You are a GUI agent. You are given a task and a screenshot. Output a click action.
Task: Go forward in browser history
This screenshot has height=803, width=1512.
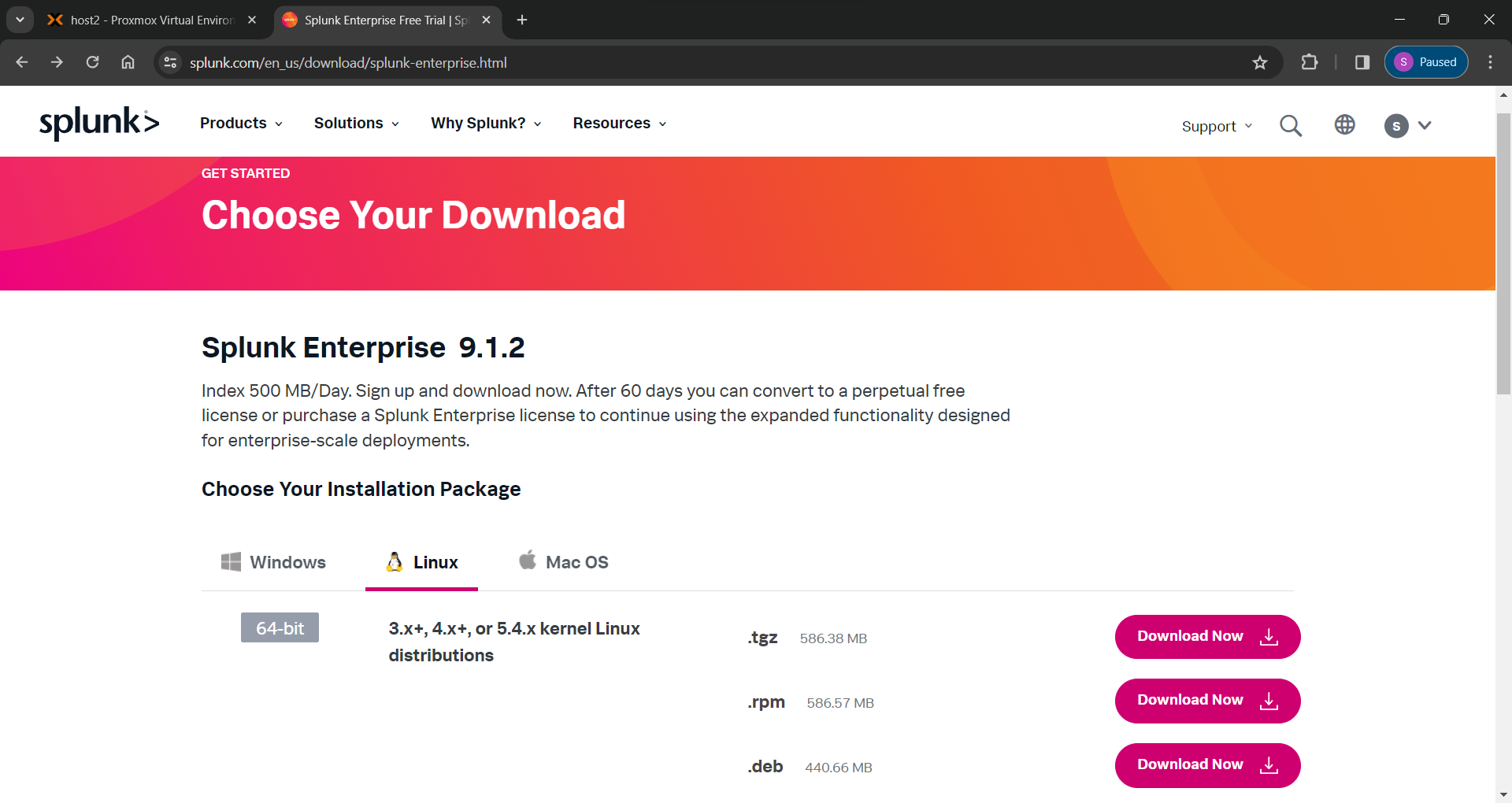click(57, 62)
